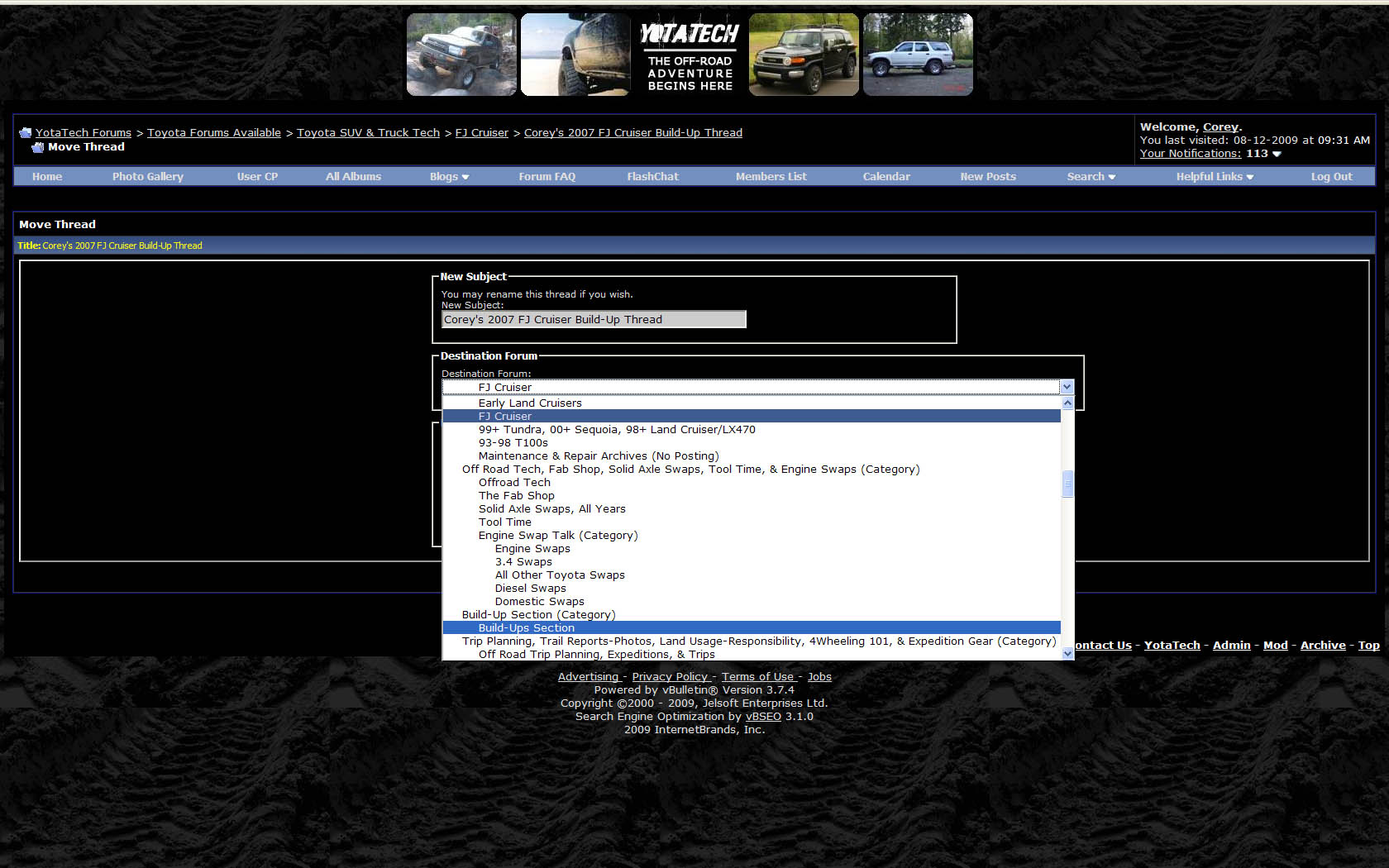
Task: Select Off Road Trip Planning, Expeditions option
Action: [752, 655]
